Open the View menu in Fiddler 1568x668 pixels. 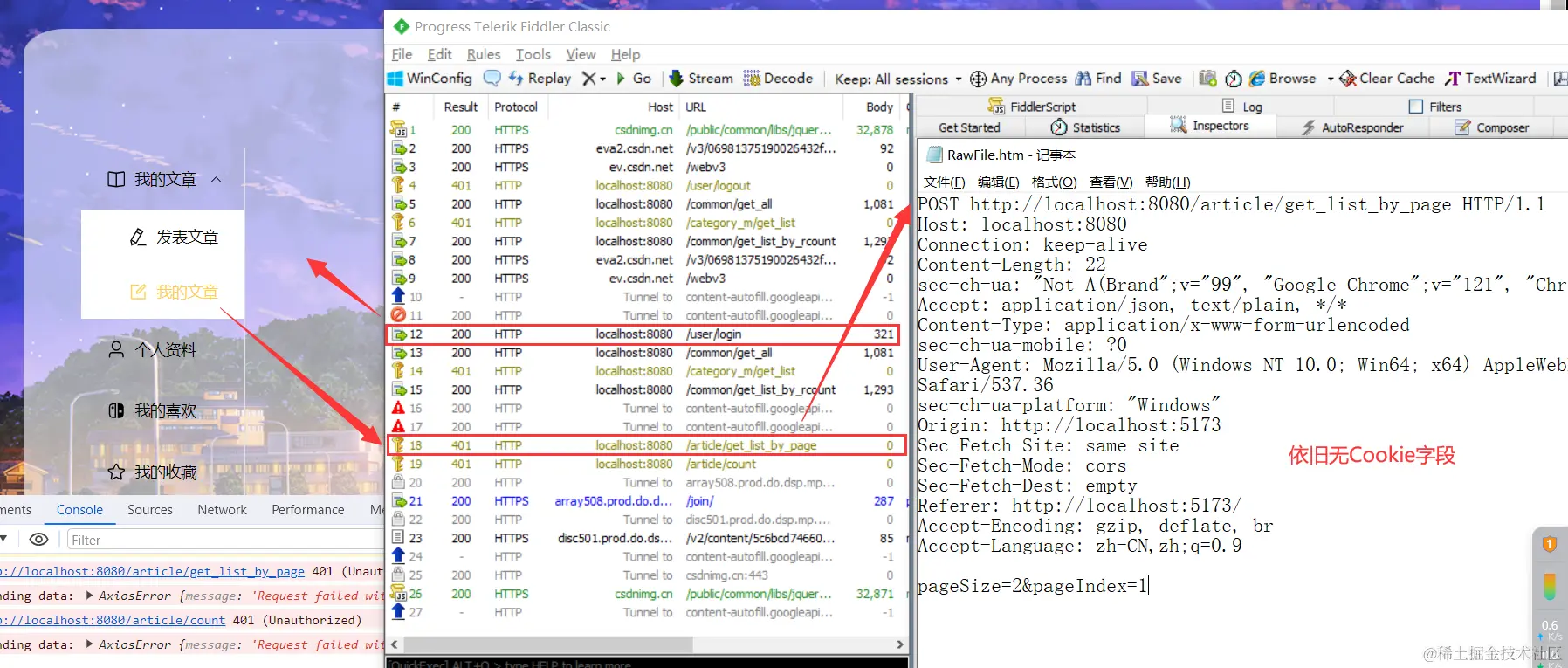pos(581,54)
